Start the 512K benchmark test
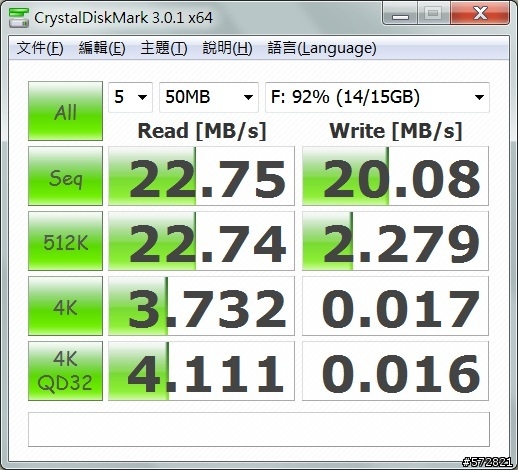 point(65,241)
